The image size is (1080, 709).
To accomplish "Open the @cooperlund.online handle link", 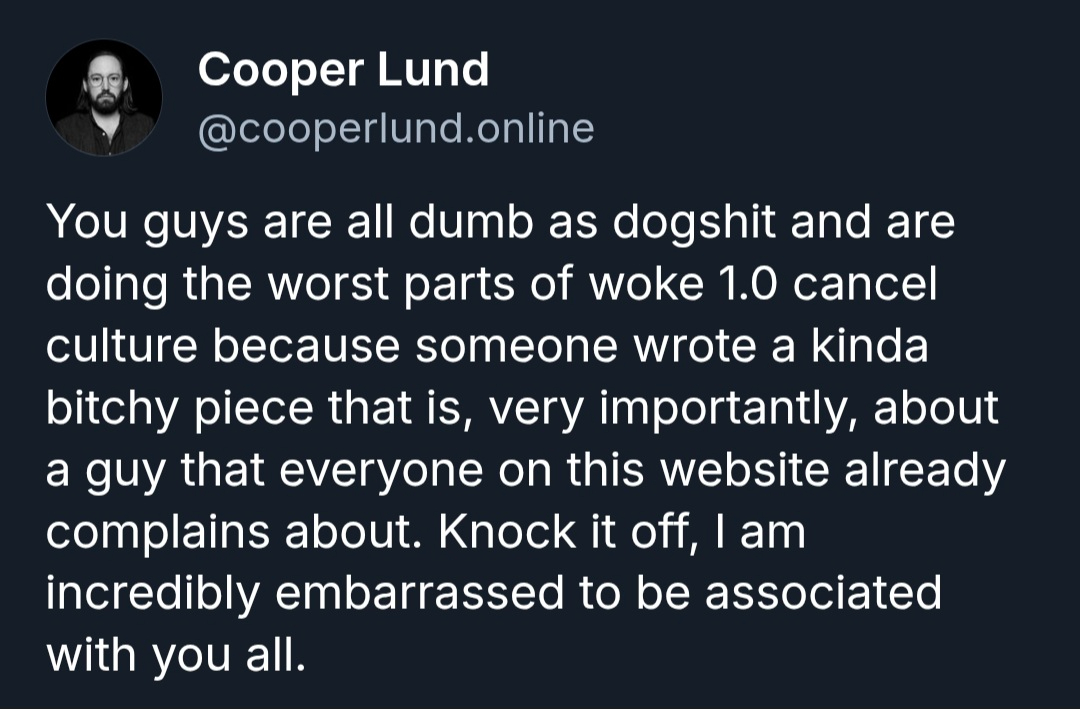I will point(396,128).
